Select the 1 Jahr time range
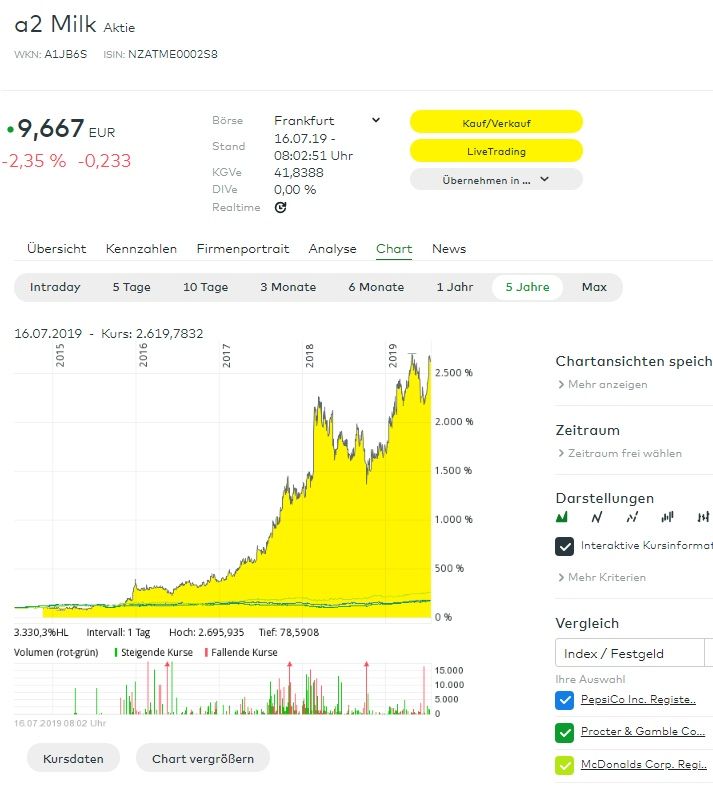The width and height of the screenshot is (713, 791). (x=455, y=287)
